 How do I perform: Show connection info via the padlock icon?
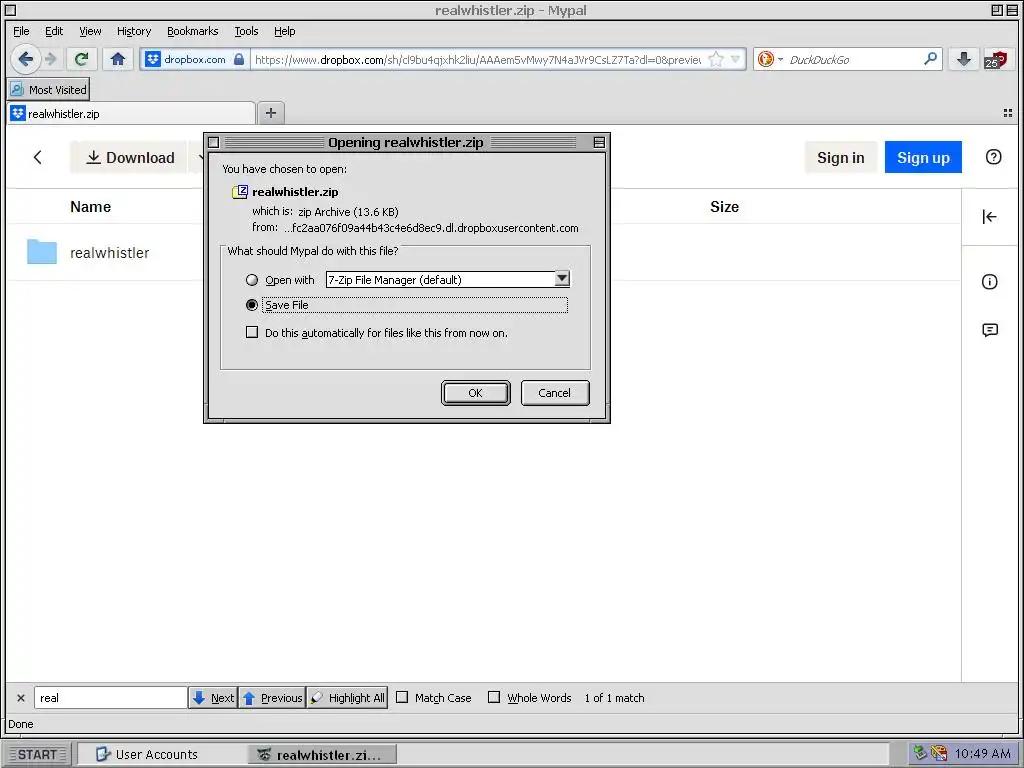tap(239, 59)
